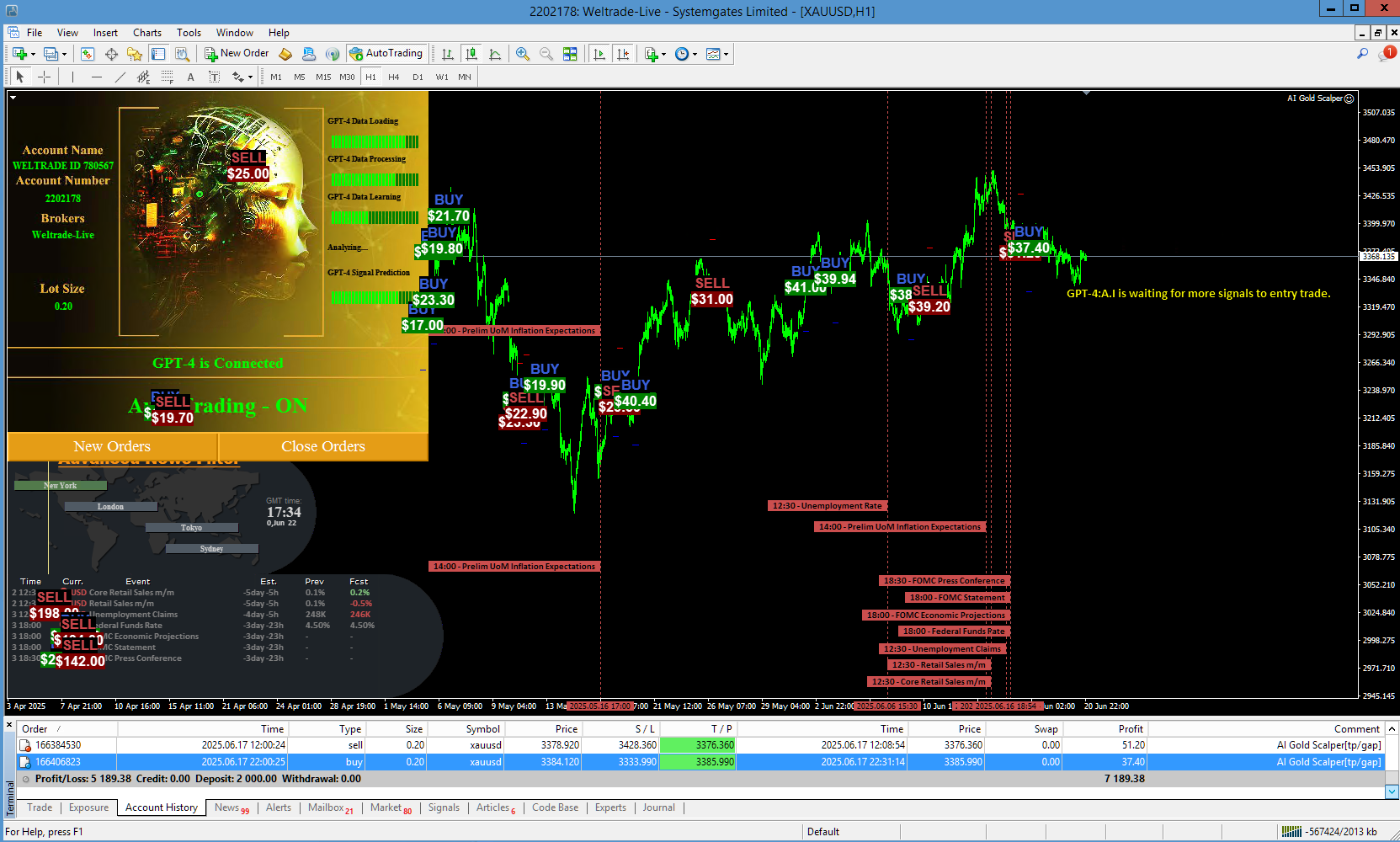
Task: Switch chart to line chart icon
Action: tap(495, 54)
